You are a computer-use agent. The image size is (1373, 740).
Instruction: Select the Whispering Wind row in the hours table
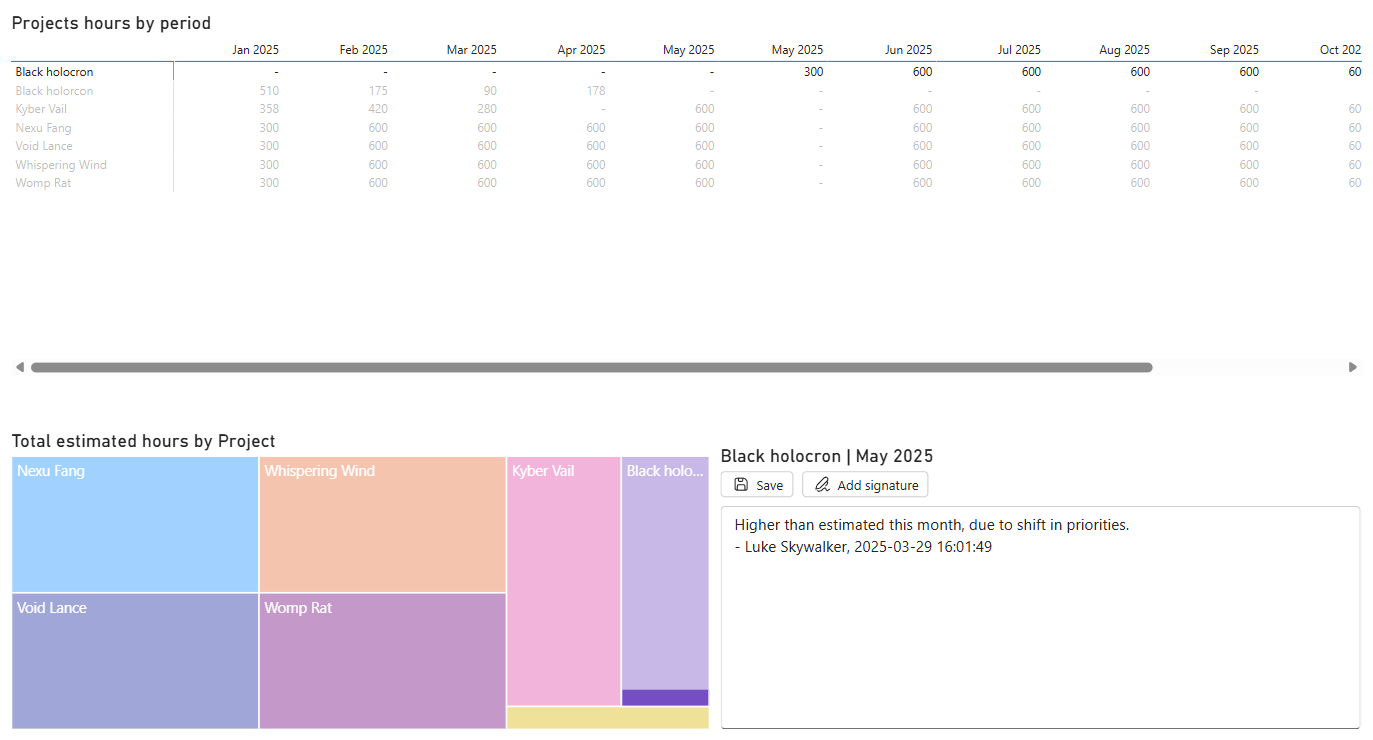click(x=61, y=165)
